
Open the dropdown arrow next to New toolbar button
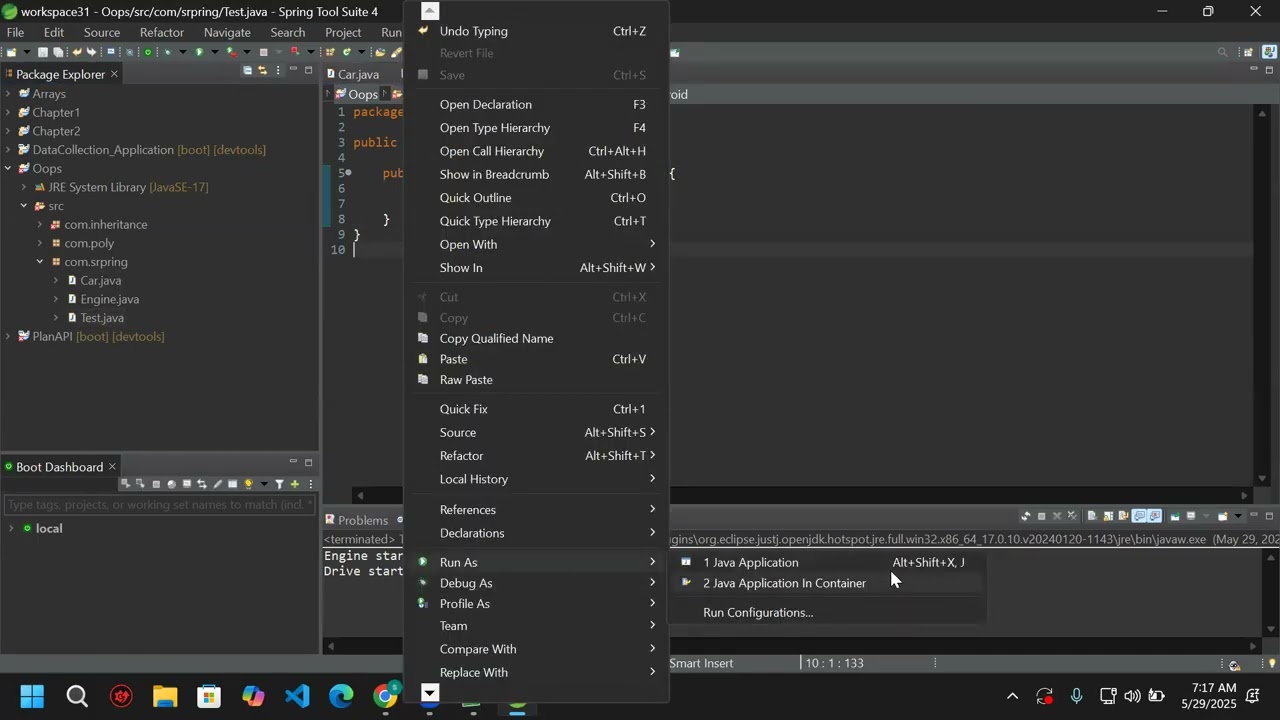click(x=27, y=52)
